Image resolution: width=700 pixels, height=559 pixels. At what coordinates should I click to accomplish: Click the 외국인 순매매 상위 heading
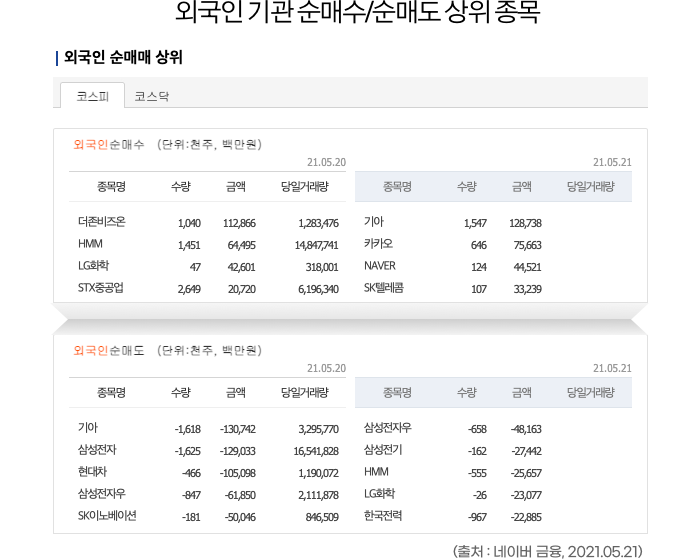tap(123, 58)
